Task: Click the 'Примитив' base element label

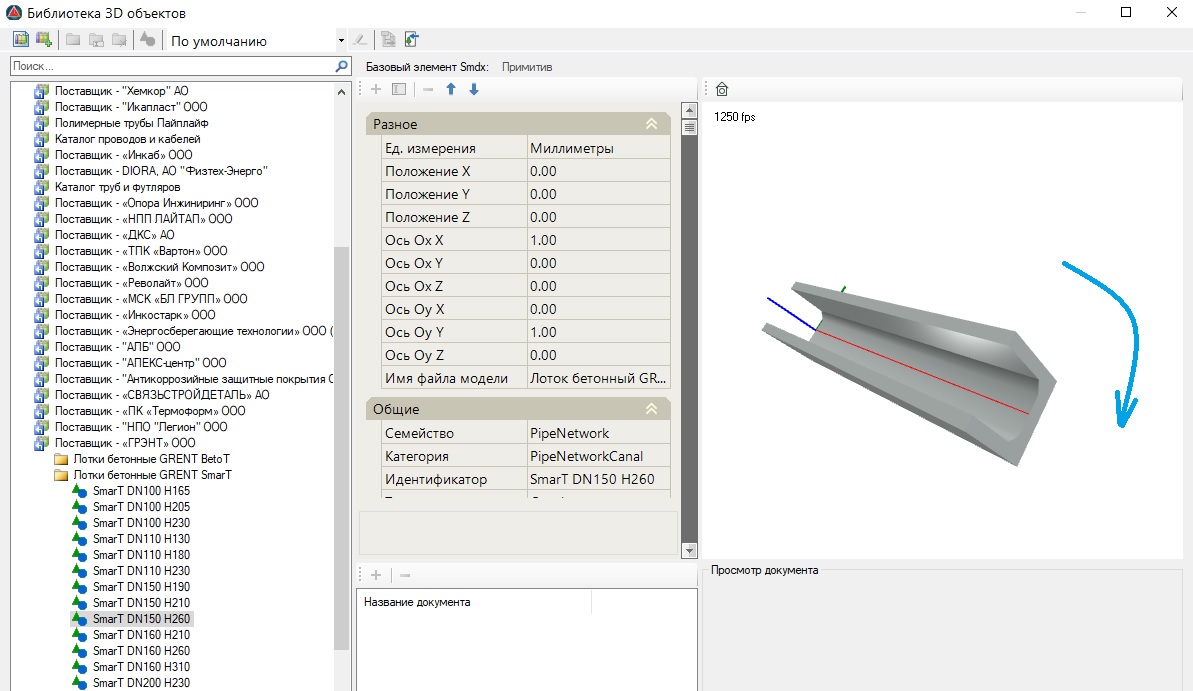Action: (527, 67)
